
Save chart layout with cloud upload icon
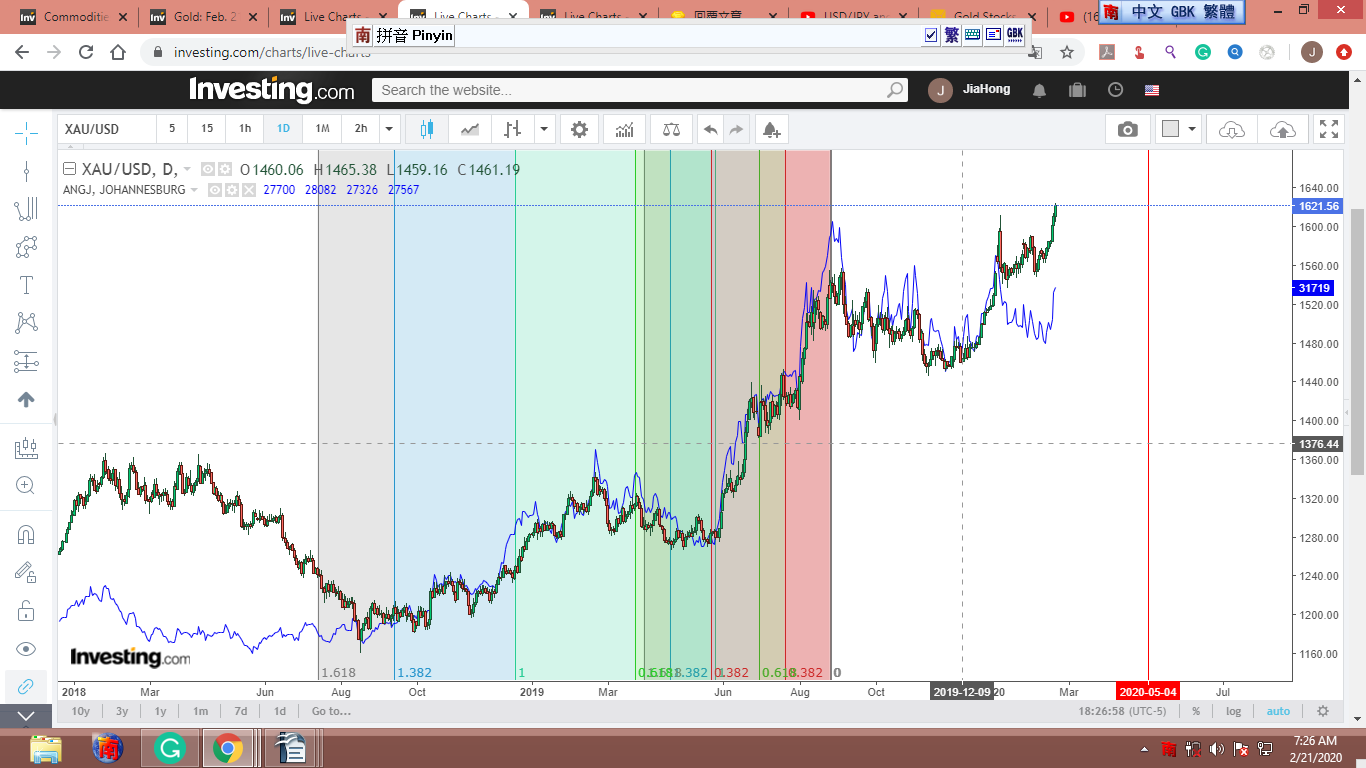tap(1282, 129)
